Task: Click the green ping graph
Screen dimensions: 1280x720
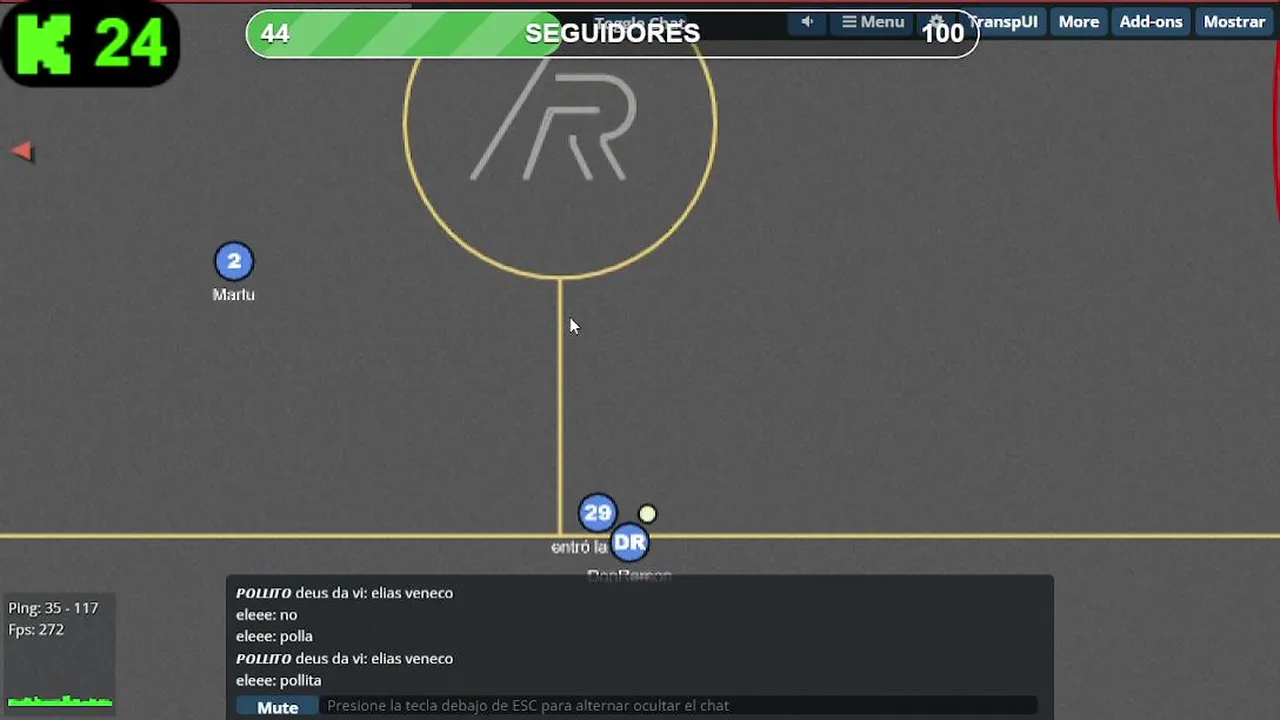Action: pos(60,700)
